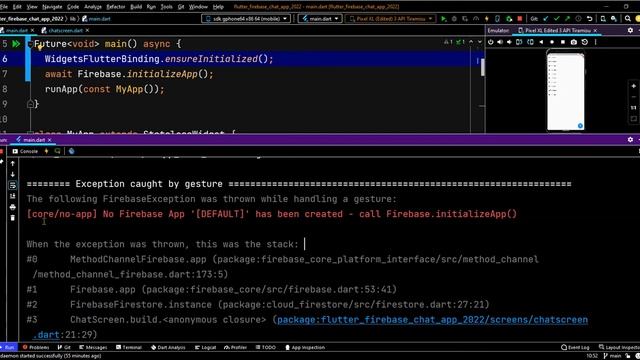Screen dimensions: 640x360
Task: Open Logcat tool window button
Action: pyautogui.click(x=205, y=347)
